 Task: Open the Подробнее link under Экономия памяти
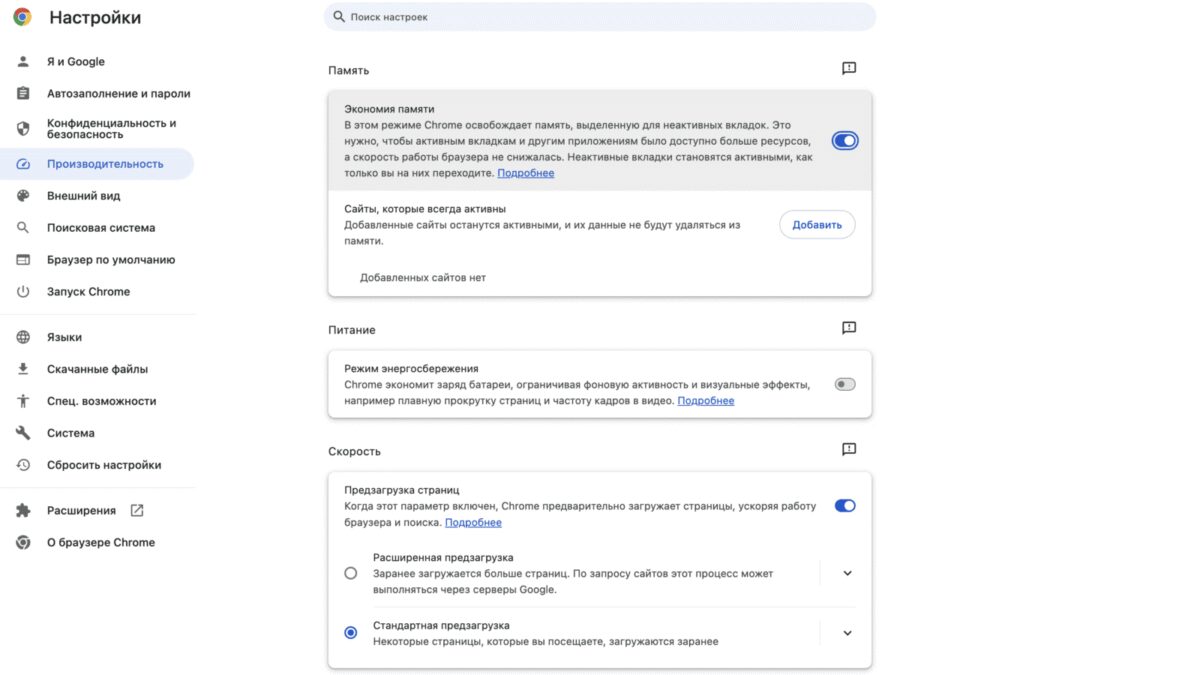(525, 172)
